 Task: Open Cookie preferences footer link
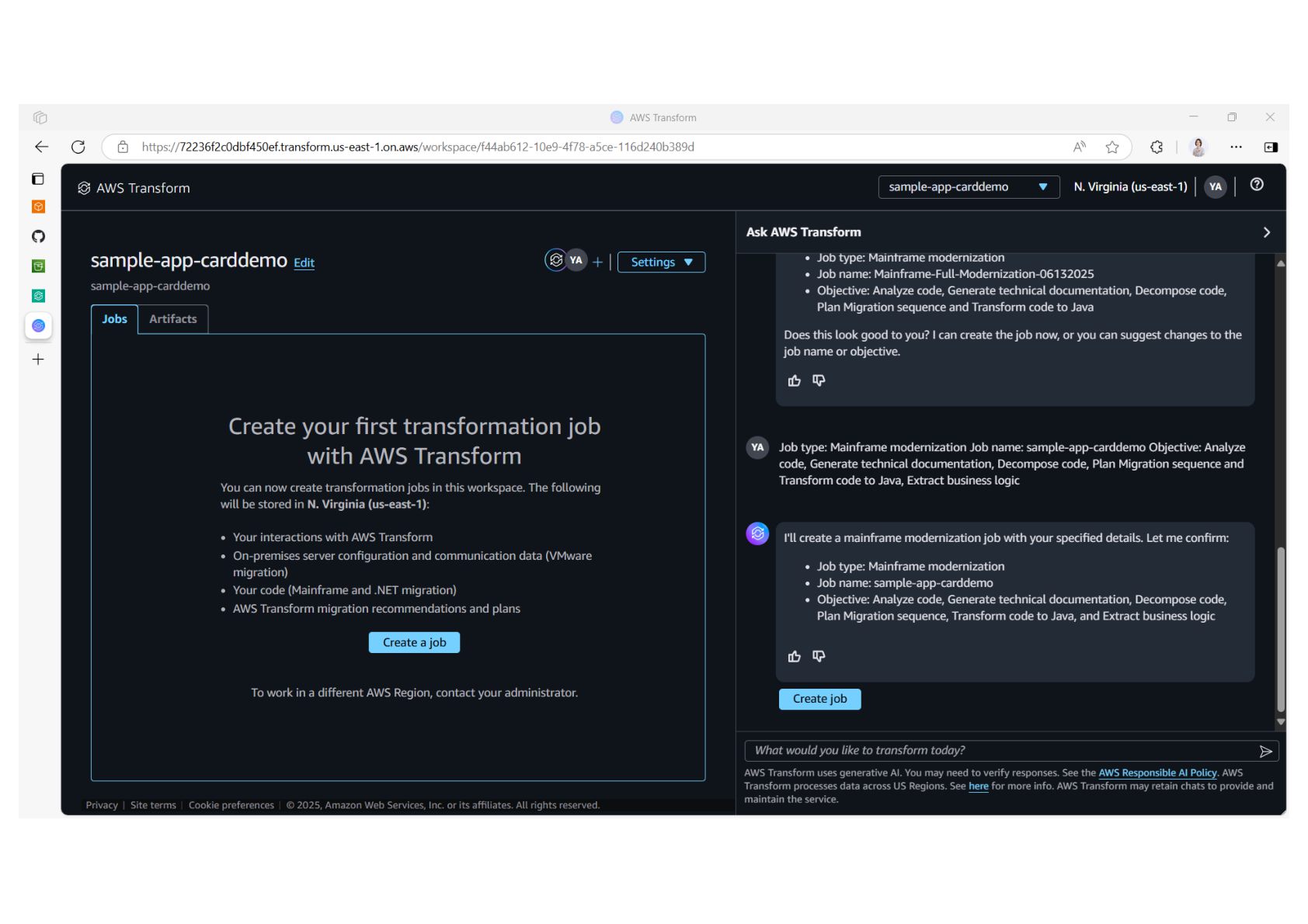tap(231, 805)
